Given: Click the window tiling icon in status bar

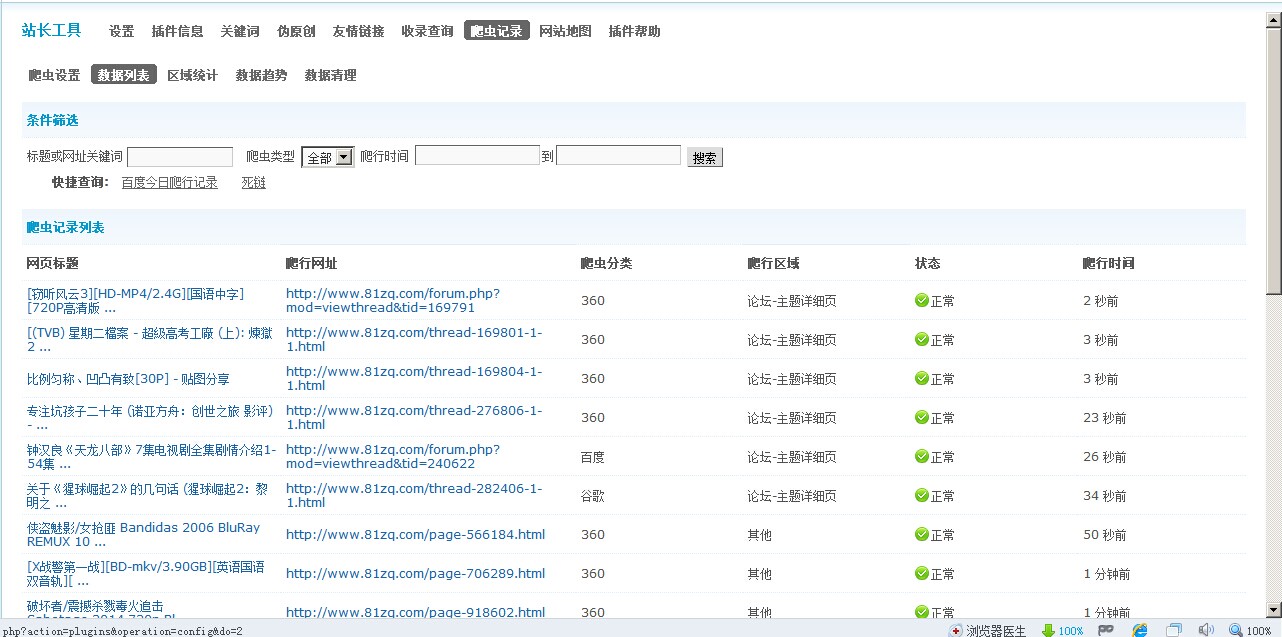Looking at the screenshot, I should pos(1174,630).
